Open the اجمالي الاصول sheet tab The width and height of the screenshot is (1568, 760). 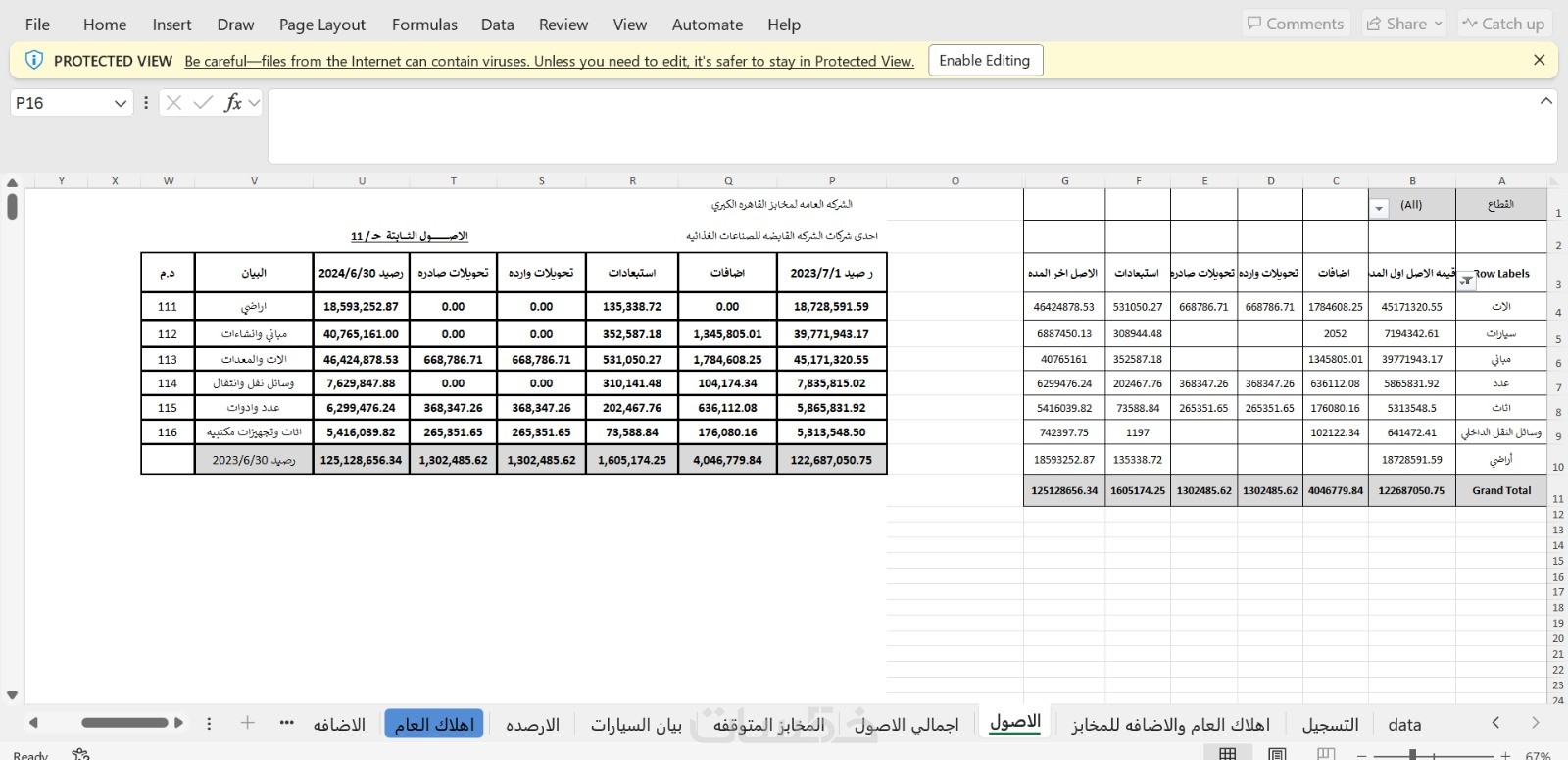coord(906,725)
